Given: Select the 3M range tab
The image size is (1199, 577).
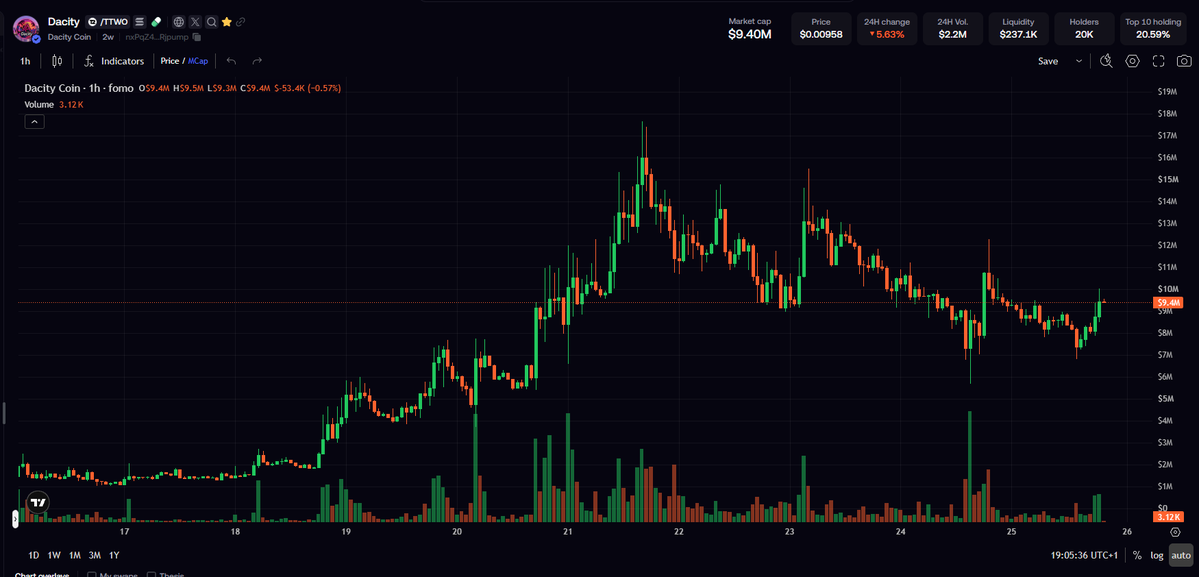Looking at the screenshot, I should pyautogui.click(x=95, y=555).
